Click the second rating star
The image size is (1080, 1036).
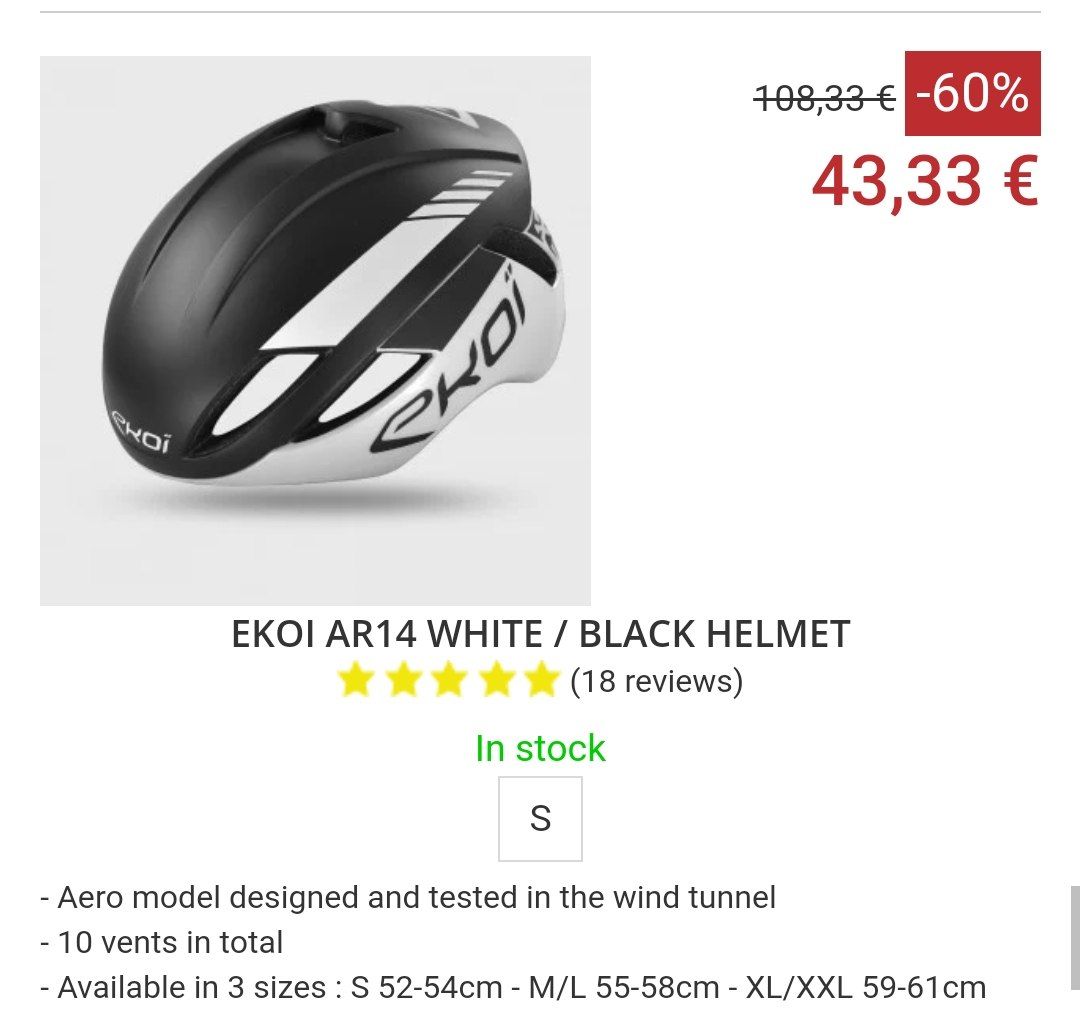point(404,680)
